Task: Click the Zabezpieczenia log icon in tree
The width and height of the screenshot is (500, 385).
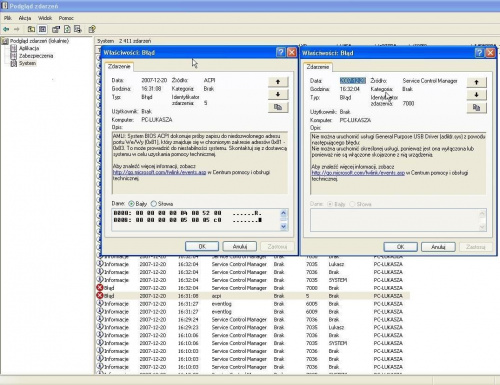Action: [x=14, y=56]
